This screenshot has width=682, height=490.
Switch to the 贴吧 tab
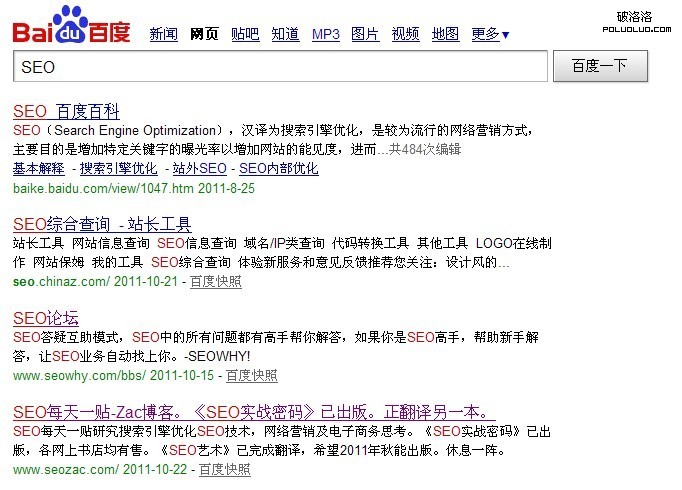[x=244, y=34]
